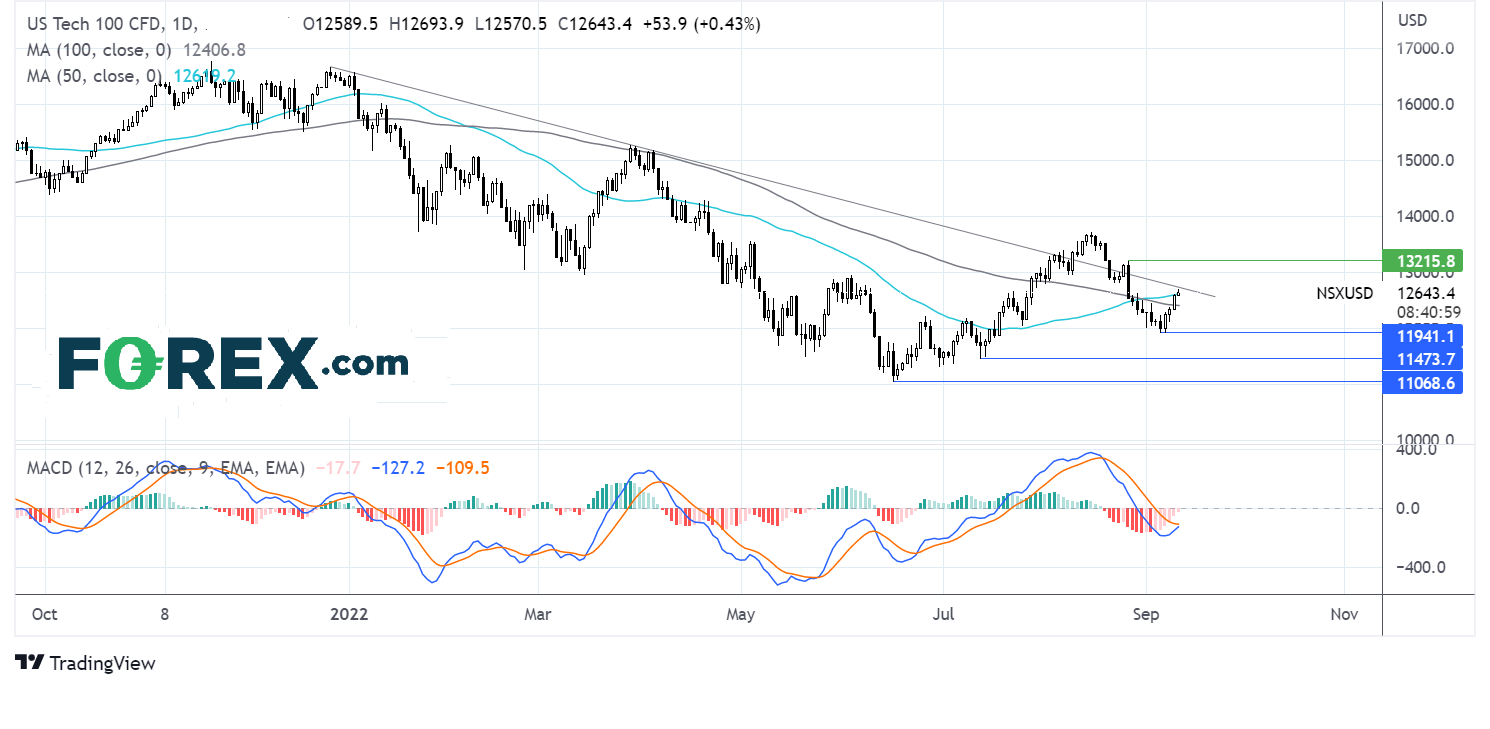Click the 15000.0 price axis value
The width and height of the screenshot is (1490, 729).
click(x=1424, y=161)
